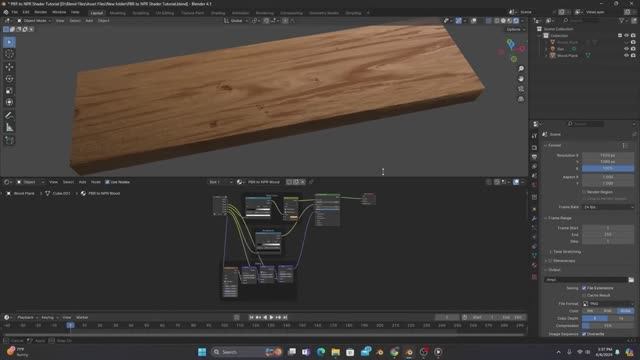Collapse the Output panel
This screenshot has height=360, width=640.
pos(553,270)
